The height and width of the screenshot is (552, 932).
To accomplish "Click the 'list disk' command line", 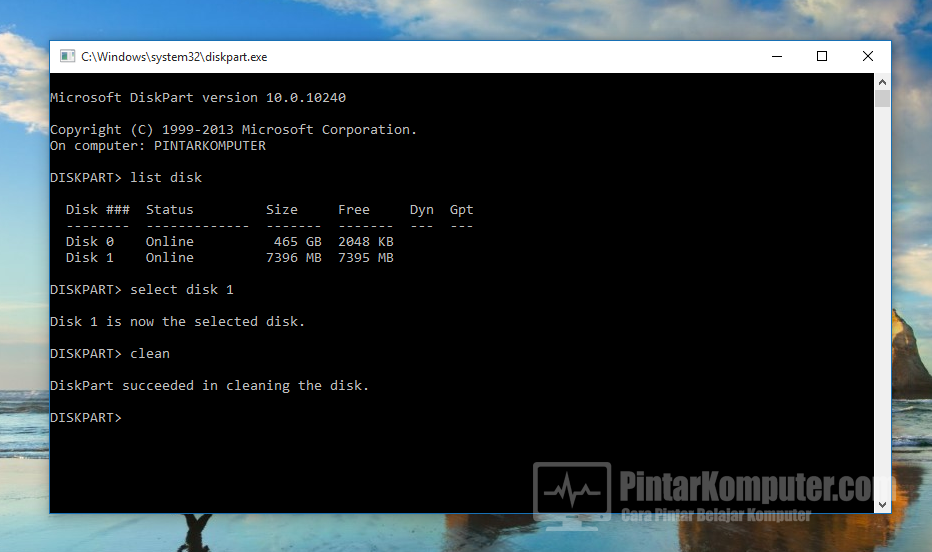I will pyautogui.click(x=126, y=178).
